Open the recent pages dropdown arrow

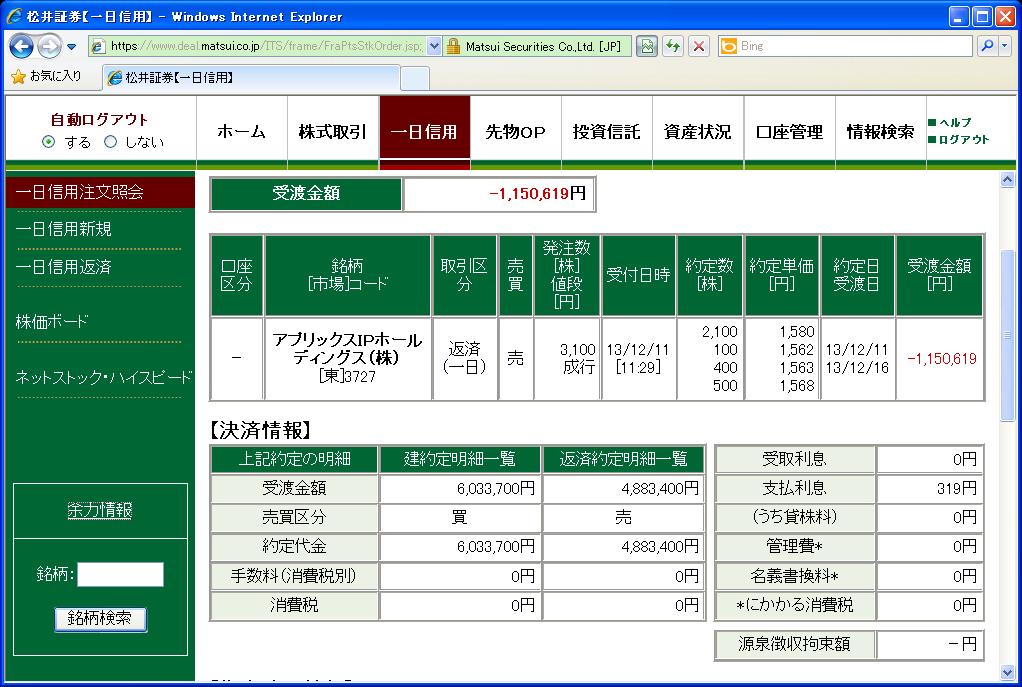pos(72,47)
